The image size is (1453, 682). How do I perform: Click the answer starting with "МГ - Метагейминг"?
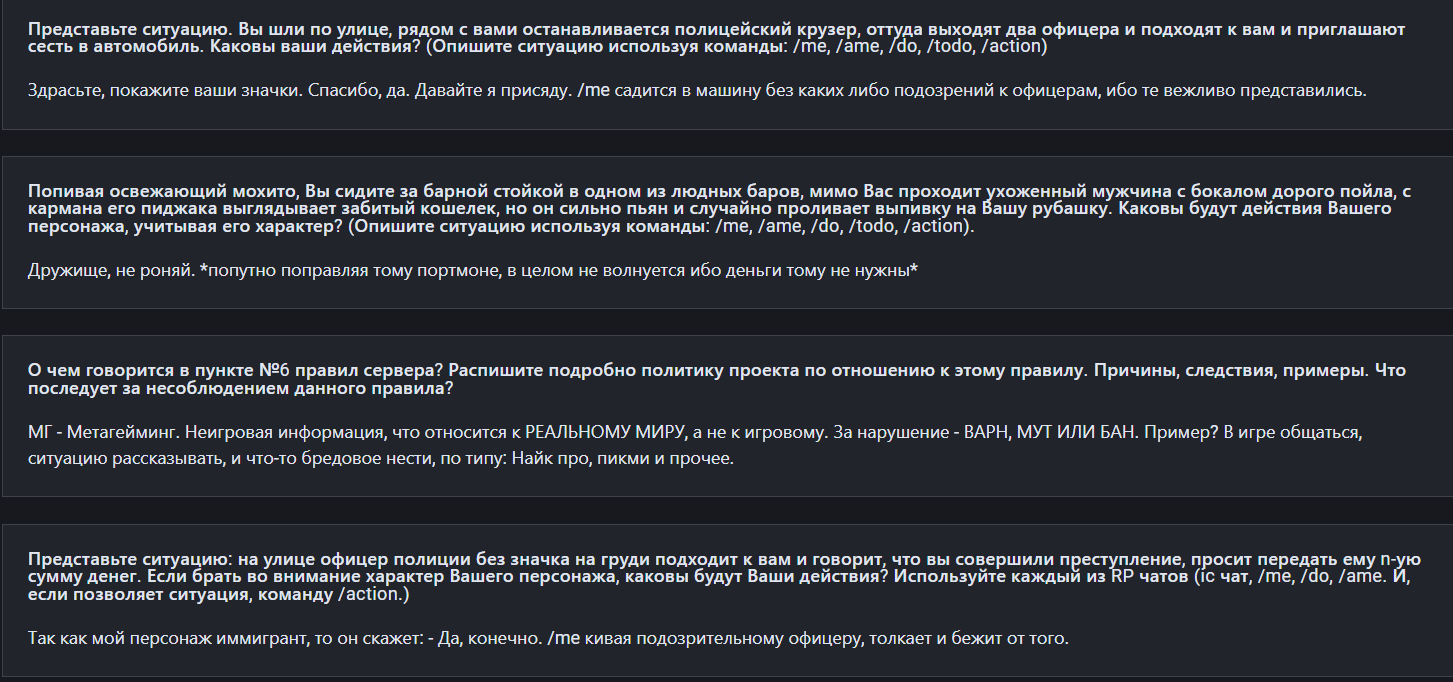tap(694, 446)
